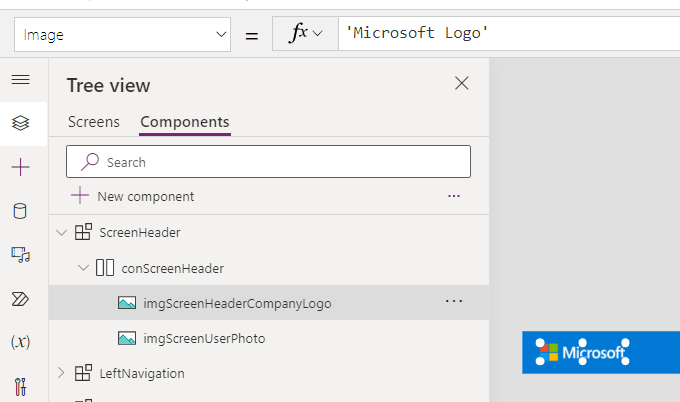Viewport: 680px width, 402px height.
Task: Click the Insert plus icon in sidebar
Action: coord(20,167)
